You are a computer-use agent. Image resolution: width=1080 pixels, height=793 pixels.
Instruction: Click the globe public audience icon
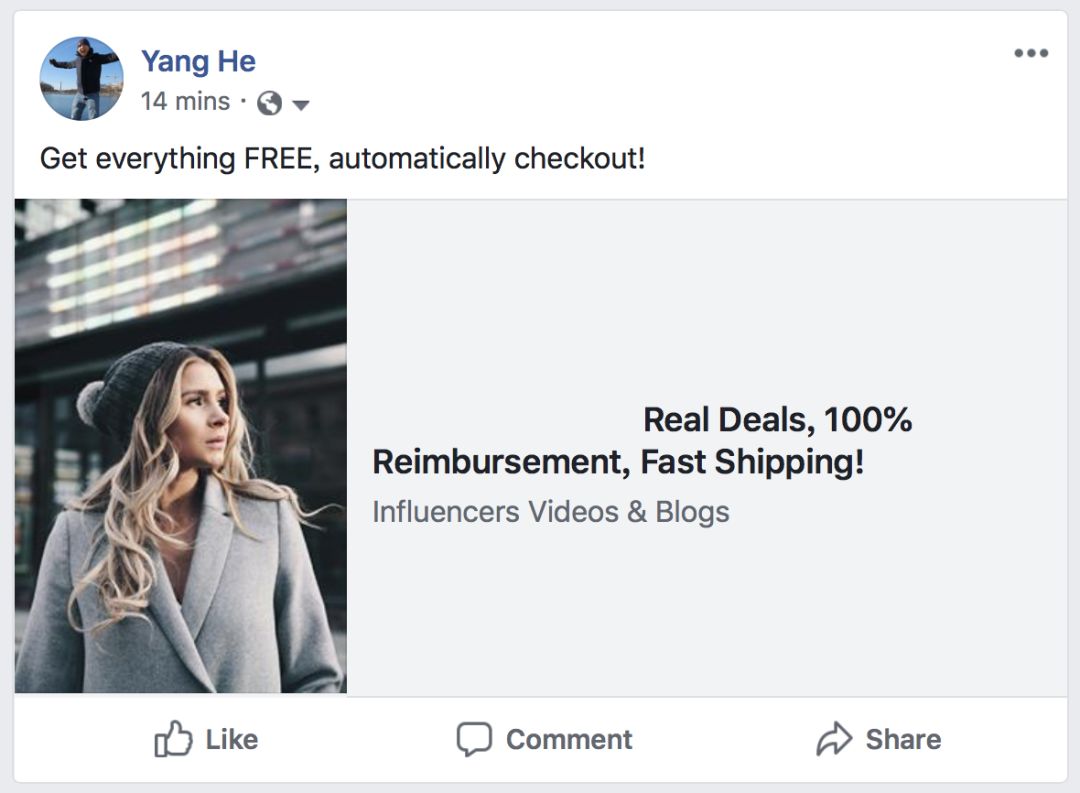point(269,103)
